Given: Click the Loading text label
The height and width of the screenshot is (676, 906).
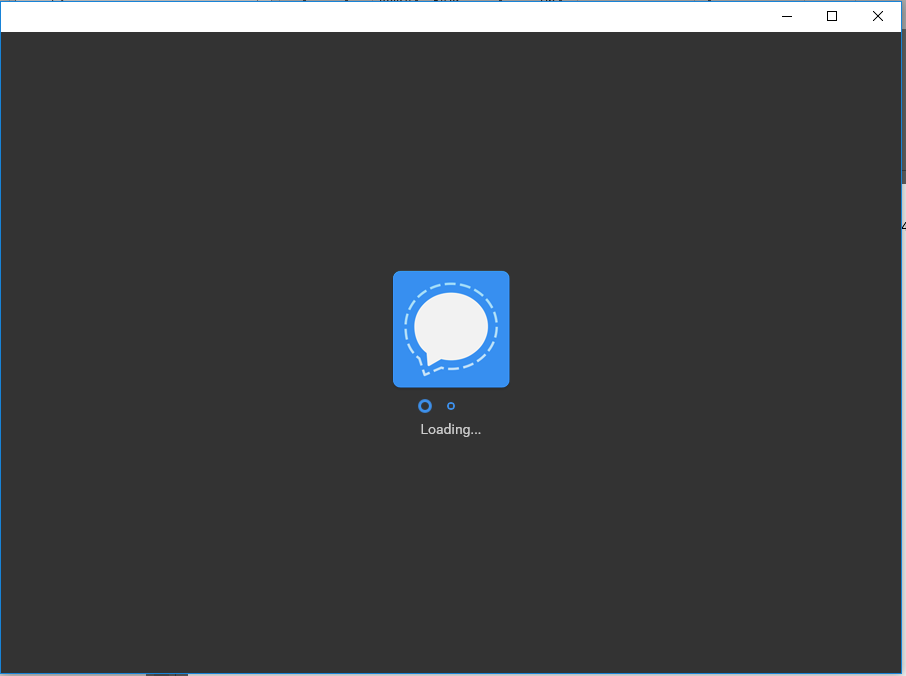Looking at the screenshot, I should [x=450, y=429].
